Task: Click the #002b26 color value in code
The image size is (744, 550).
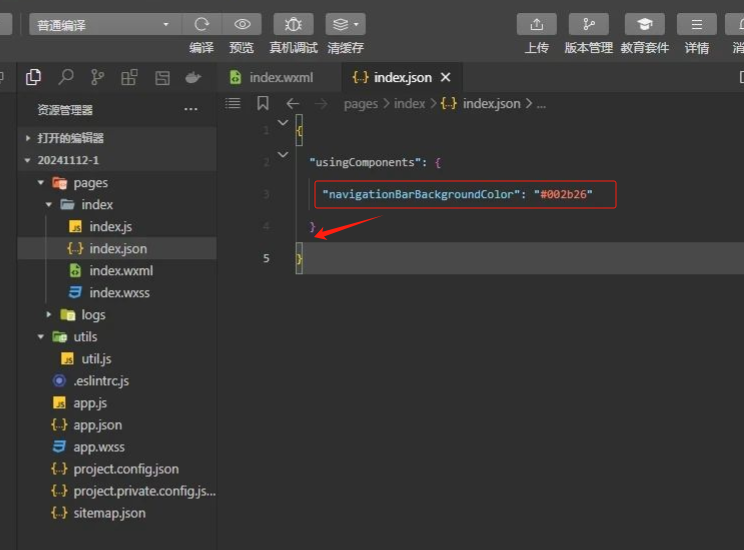Action: pyautogui.click(x=563, y=194)
